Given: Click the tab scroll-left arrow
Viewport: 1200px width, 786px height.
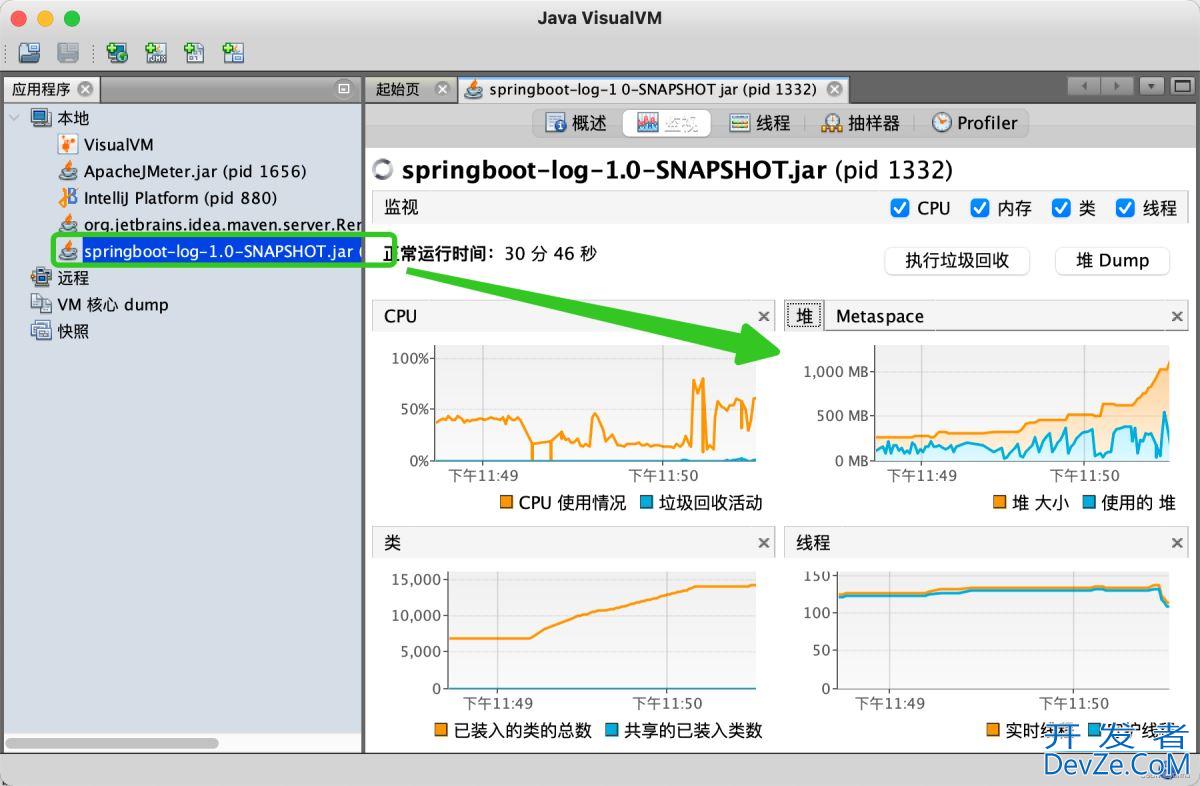Looking at the screenshot, I should pos(1084,87).
